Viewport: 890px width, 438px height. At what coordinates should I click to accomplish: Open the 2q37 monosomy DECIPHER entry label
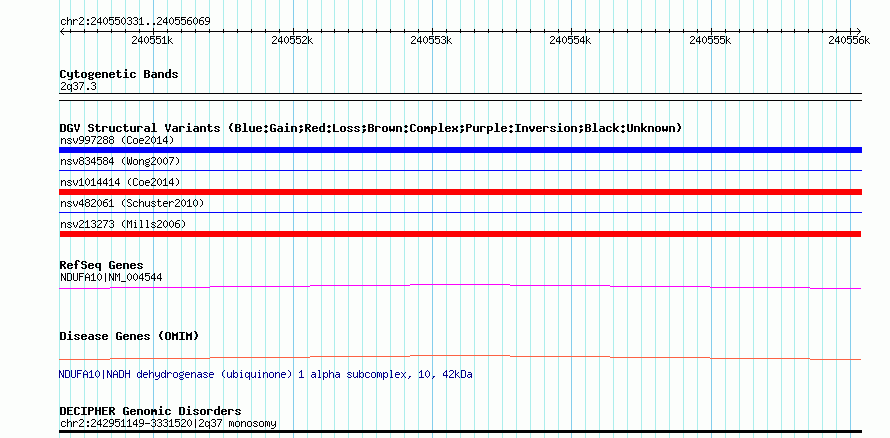click(x=169, y=423)
